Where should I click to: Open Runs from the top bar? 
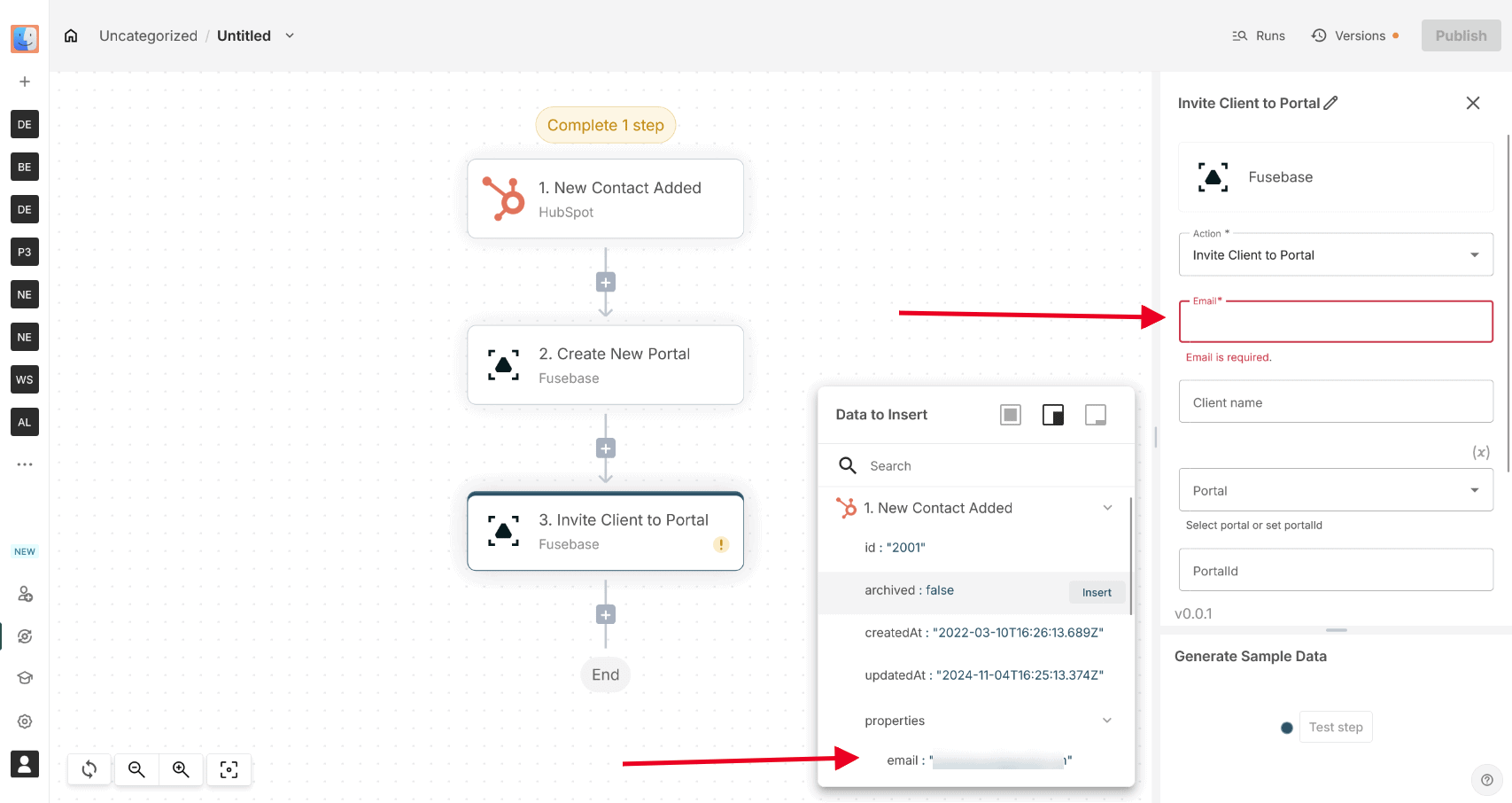tap(1259, 35)
